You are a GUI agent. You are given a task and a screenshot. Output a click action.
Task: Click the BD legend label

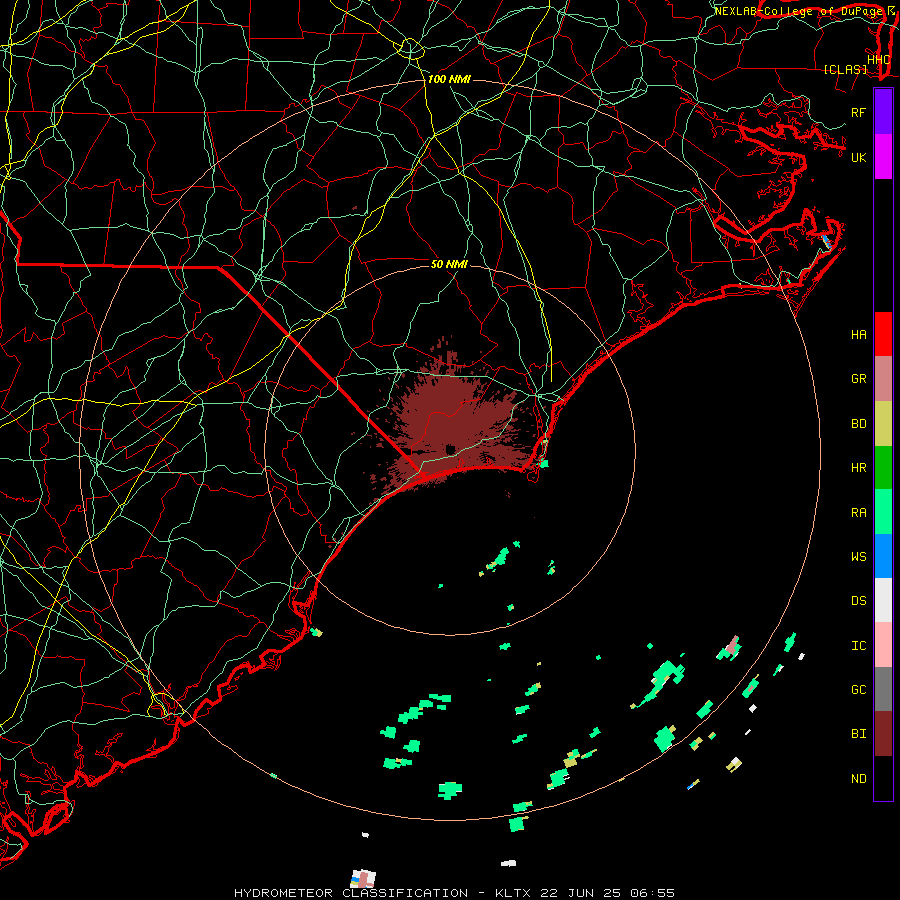(859, 424)
